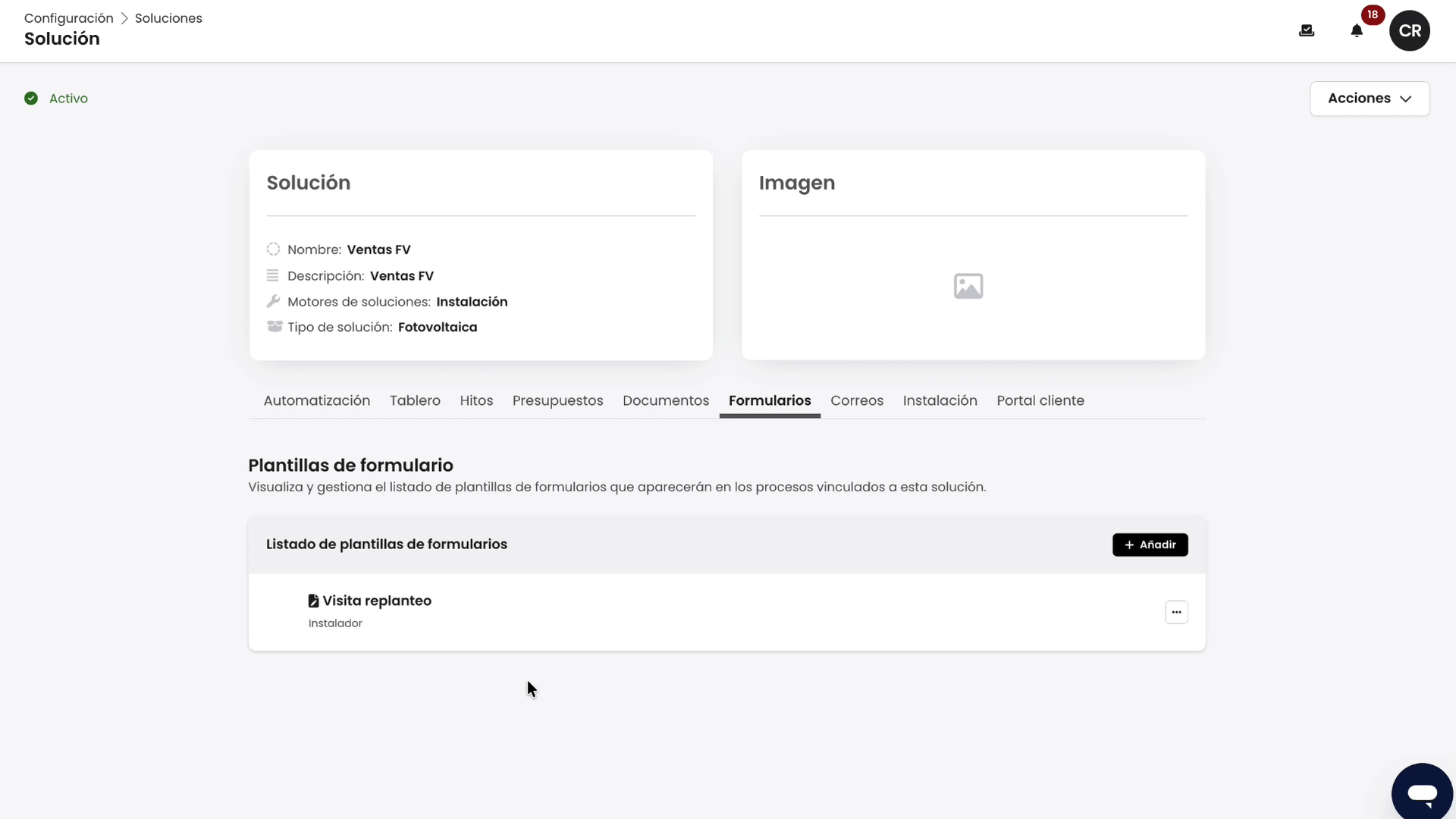Click the Fotovoltaica solution type value
This screenshot has height=819, width=1456.
click(438, 328)
